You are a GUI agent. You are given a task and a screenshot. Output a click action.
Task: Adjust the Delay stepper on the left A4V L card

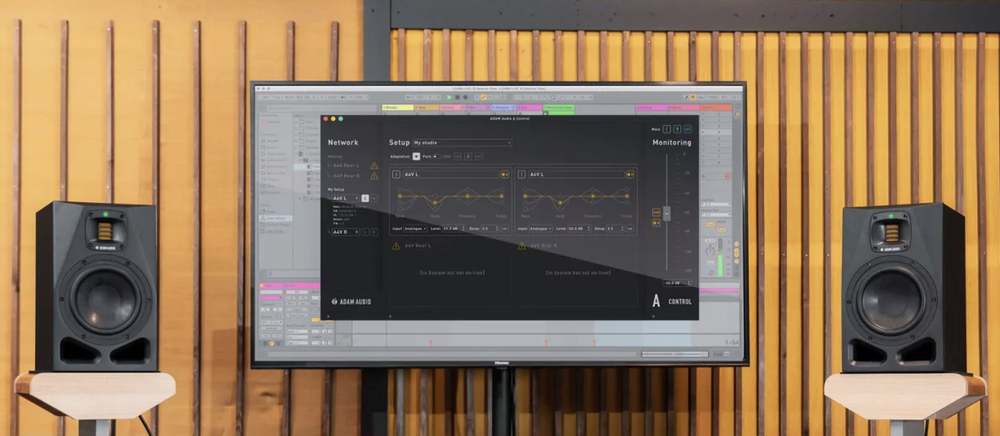click(x=497, y=228)
